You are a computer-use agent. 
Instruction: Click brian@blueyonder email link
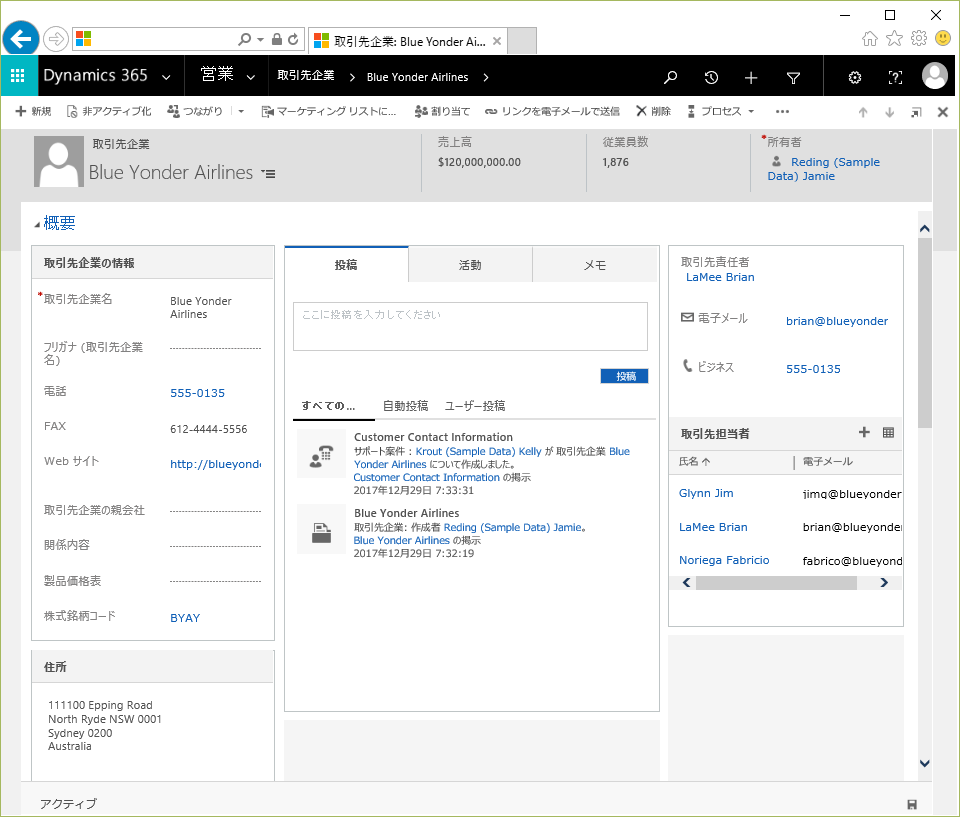[837, 321]
